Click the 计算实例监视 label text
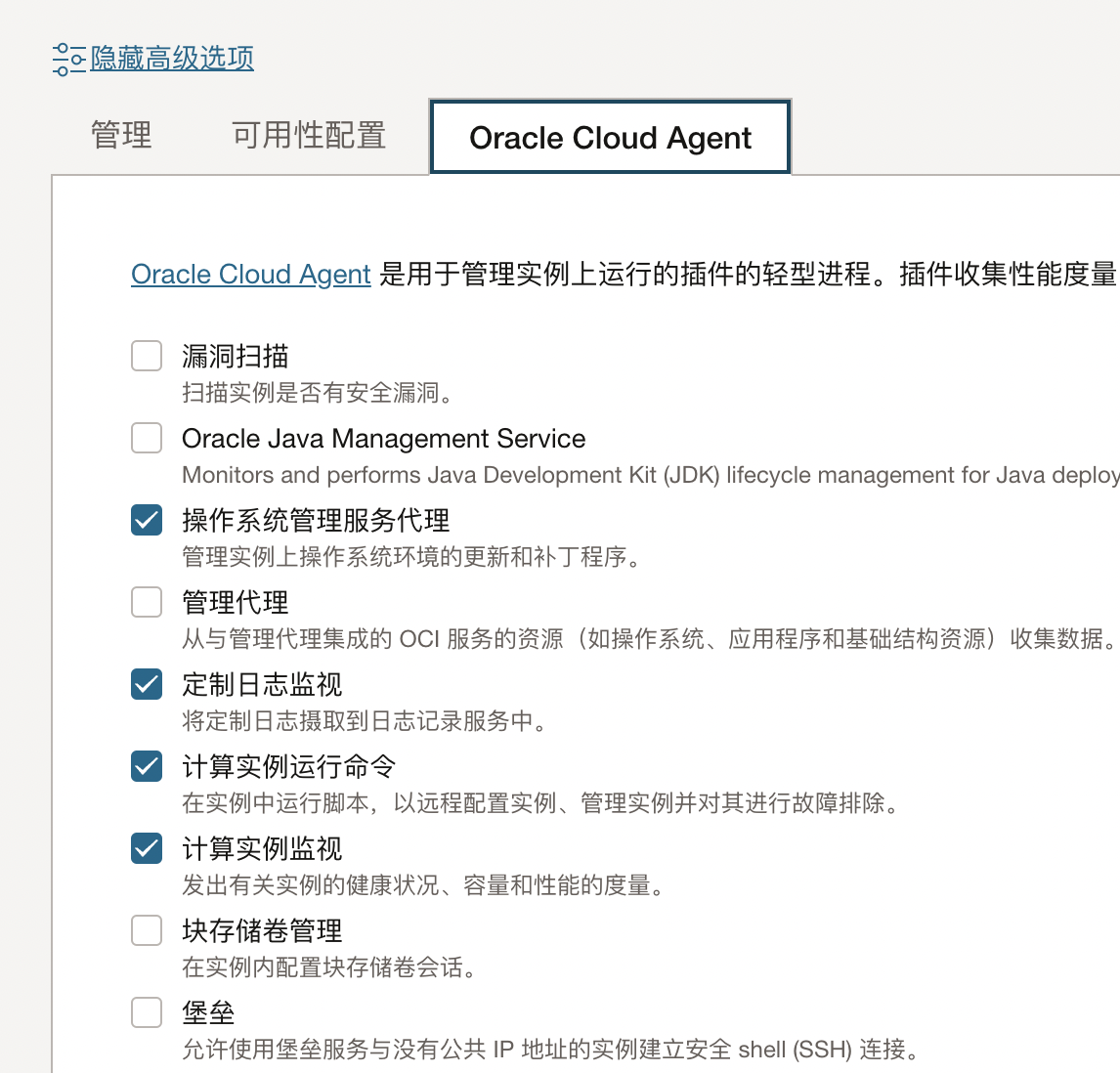This screenshot has height=1073, width=1120. (262, 849)
